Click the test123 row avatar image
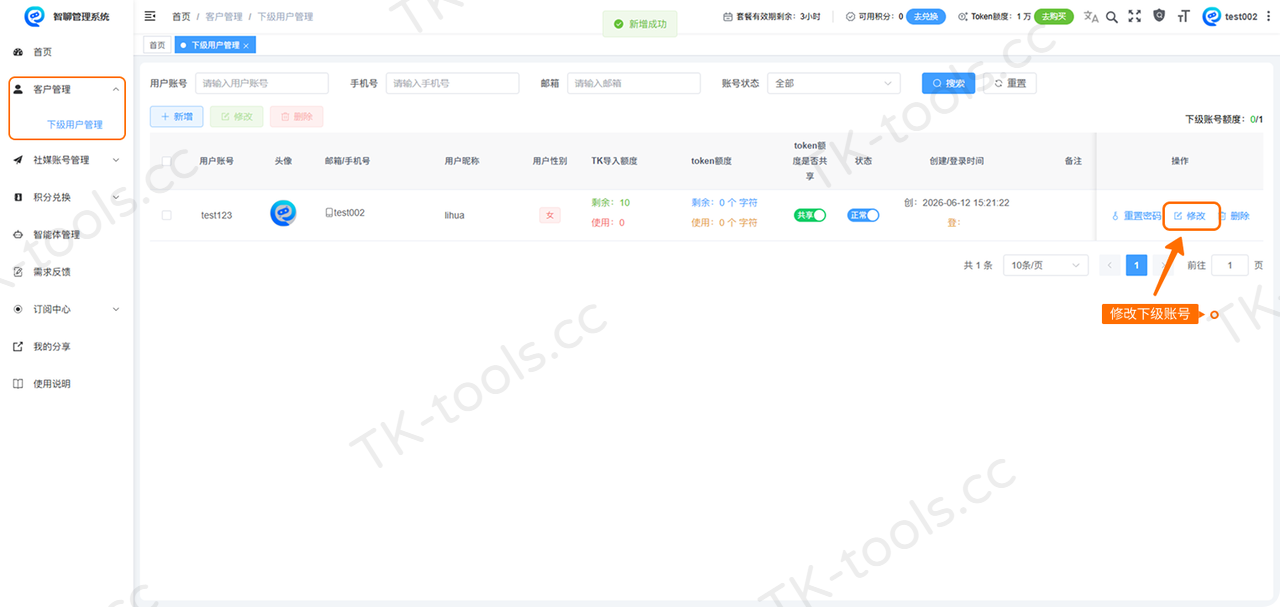Viewport: 1280px width, 607px height. click(x=283, y=214)
